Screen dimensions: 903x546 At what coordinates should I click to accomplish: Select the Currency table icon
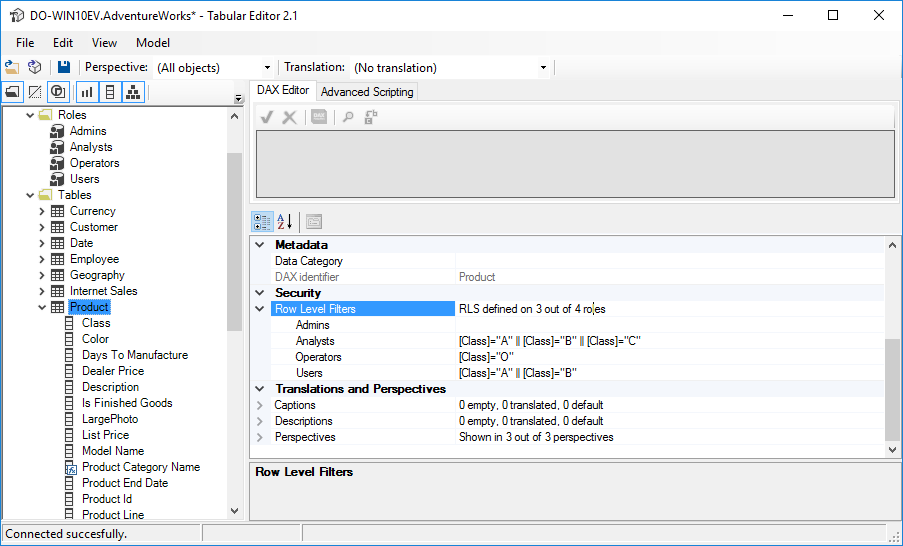(58, 211)
